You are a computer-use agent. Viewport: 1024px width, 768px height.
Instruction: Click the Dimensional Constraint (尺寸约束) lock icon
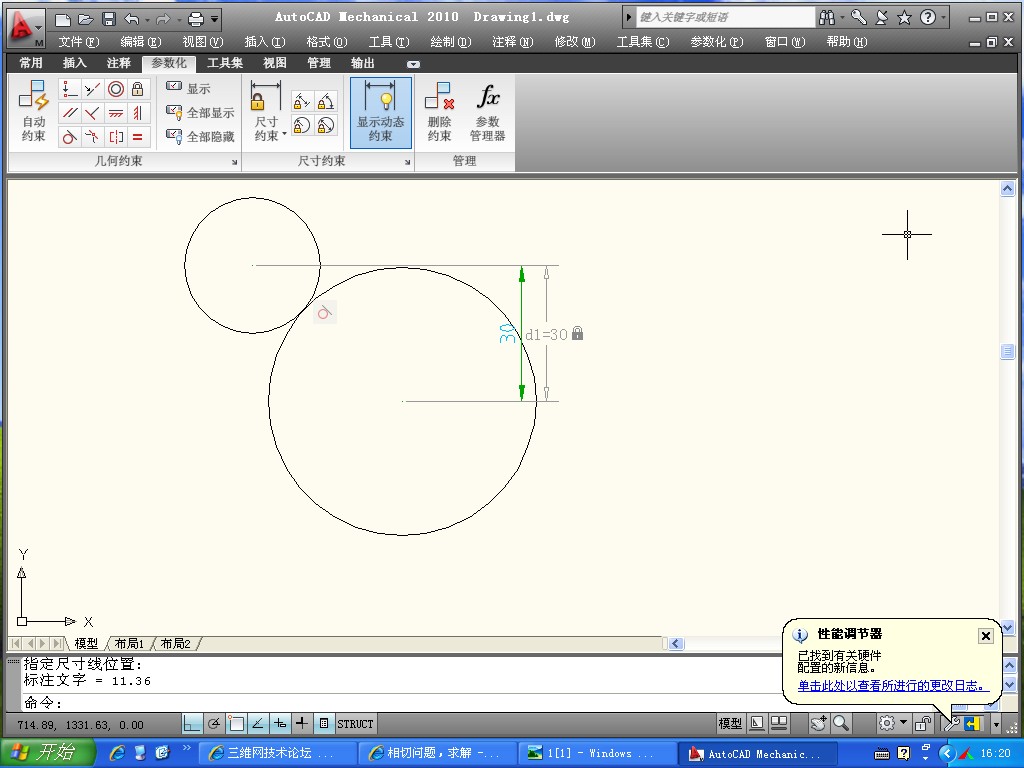pyautogui.click(x=266, y=96)
